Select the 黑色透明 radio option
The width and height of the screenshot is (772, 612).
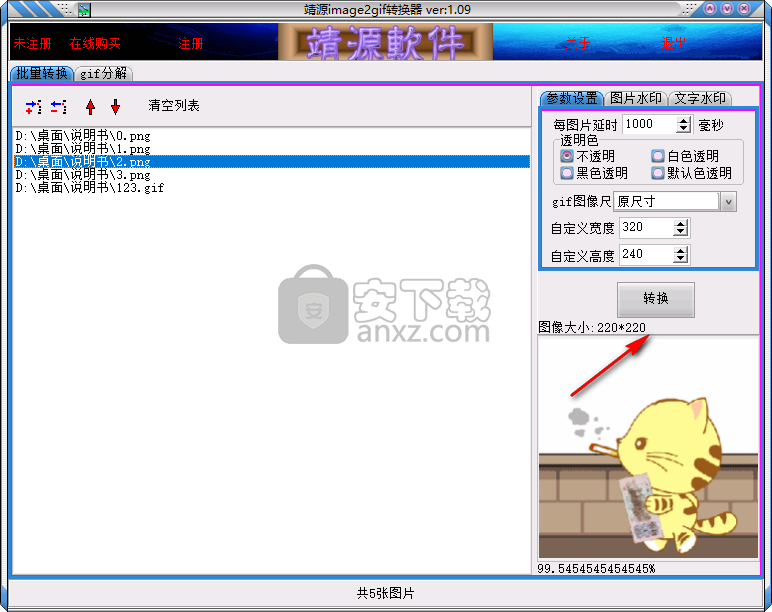567,173
